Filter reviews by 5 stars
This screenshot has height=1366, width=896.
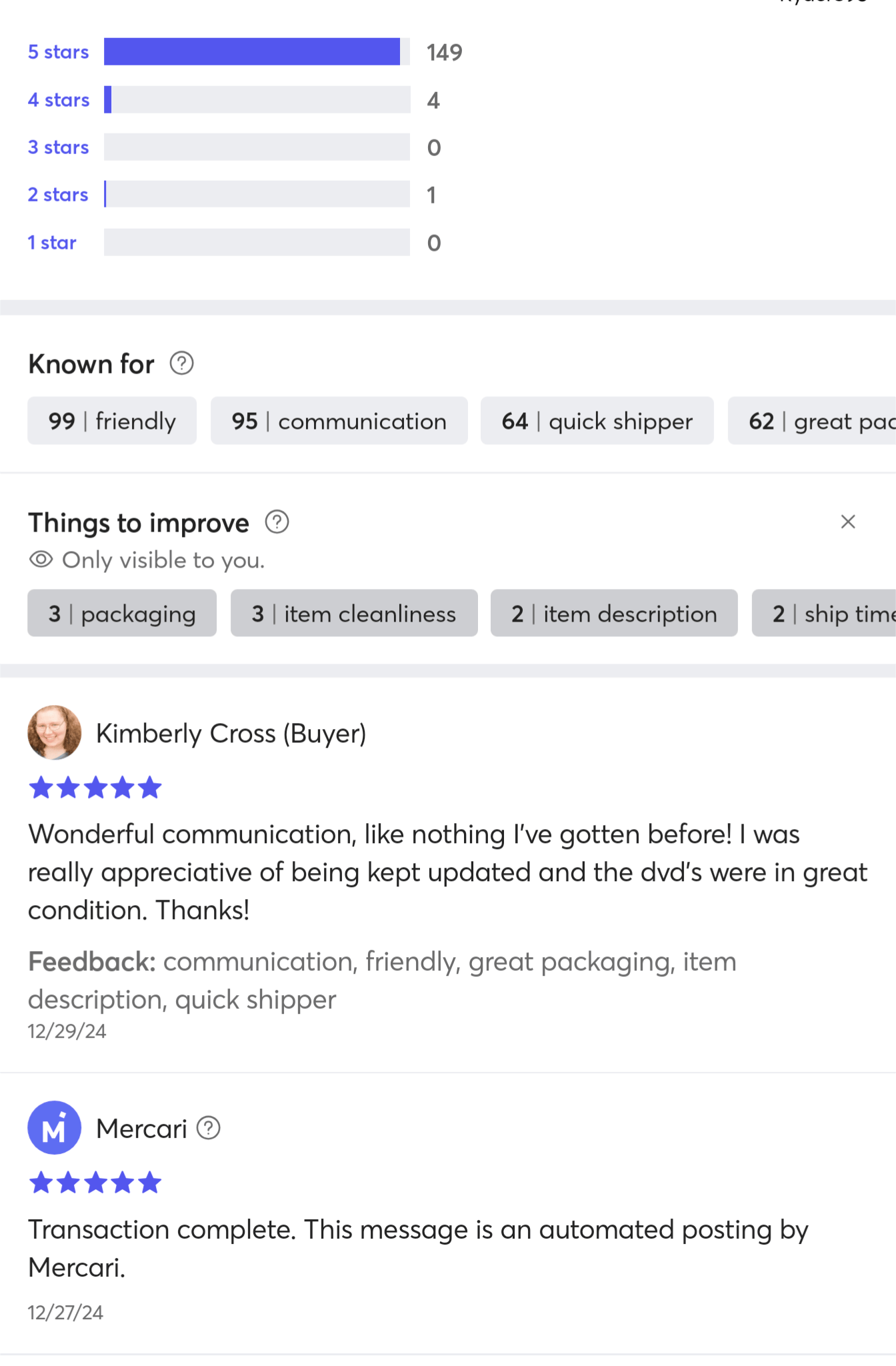(x=58, y=52)
